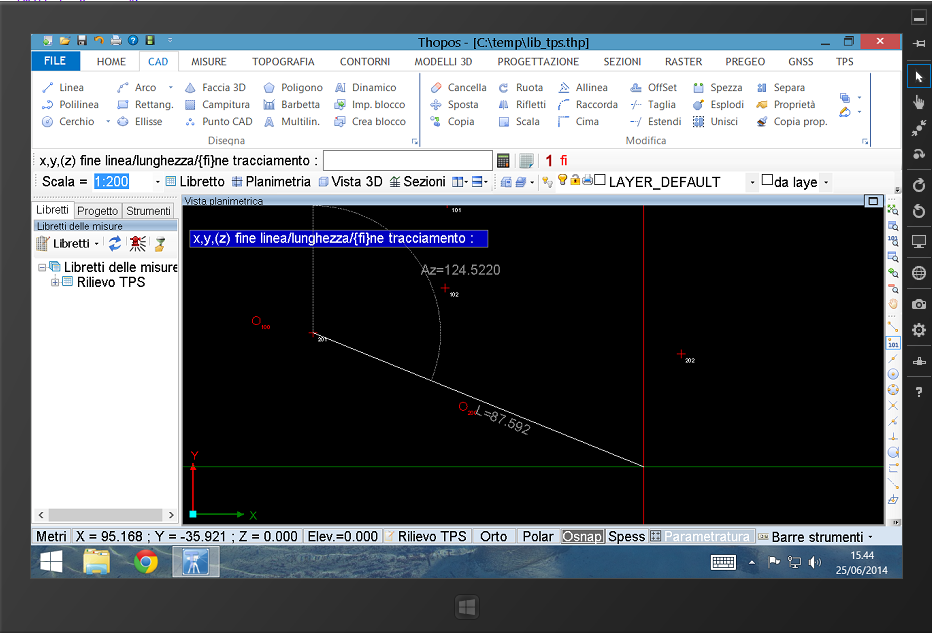Toggle Polar mode in status bar
932x633 pixels.
pyautogui.click(x=537, y=537)
